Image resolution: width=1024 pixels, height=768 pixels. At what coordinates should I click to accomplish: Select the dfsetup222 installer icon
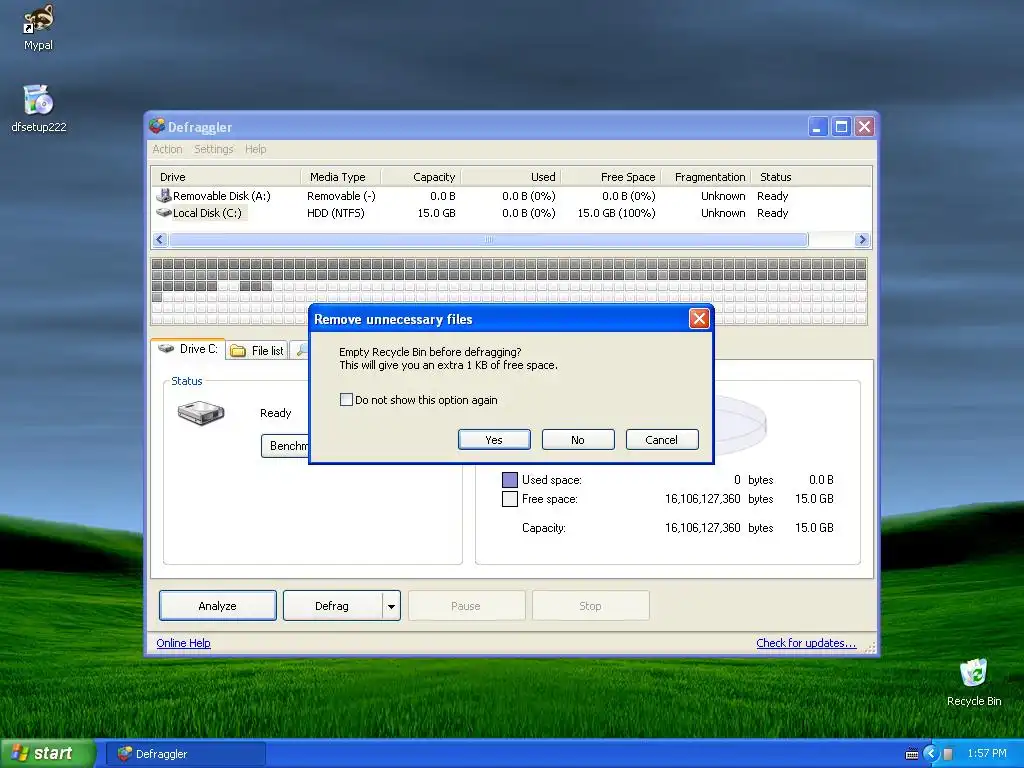click(38, 100)
